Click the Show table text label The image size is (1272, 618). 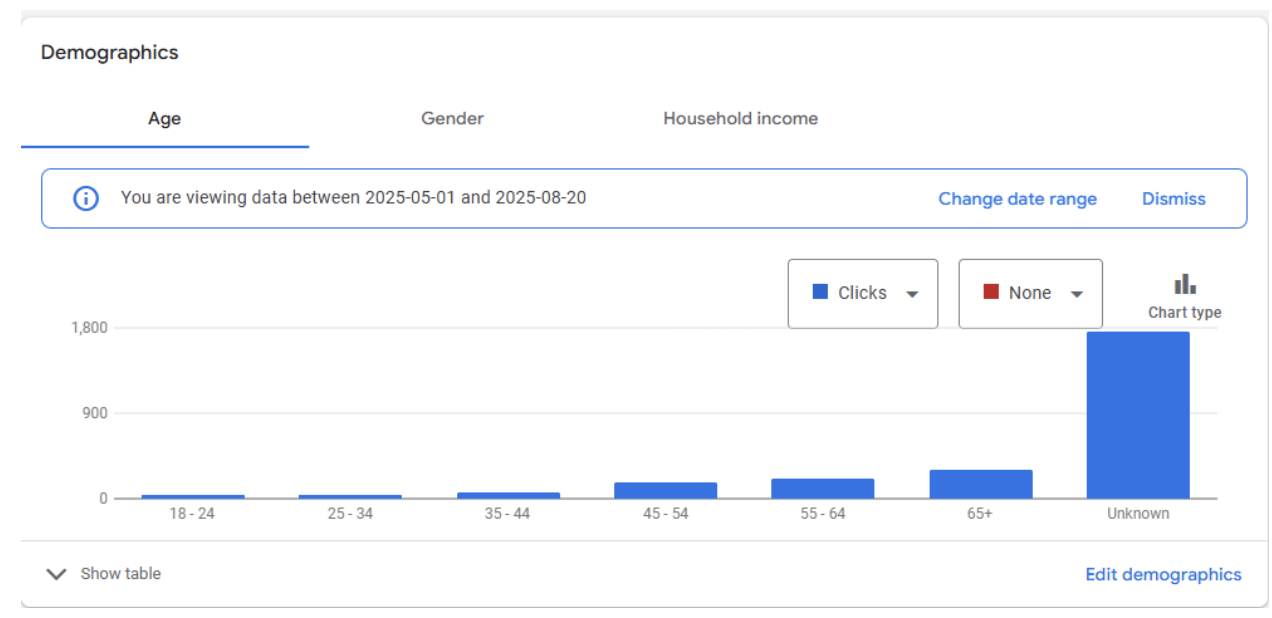coord(121,574)
